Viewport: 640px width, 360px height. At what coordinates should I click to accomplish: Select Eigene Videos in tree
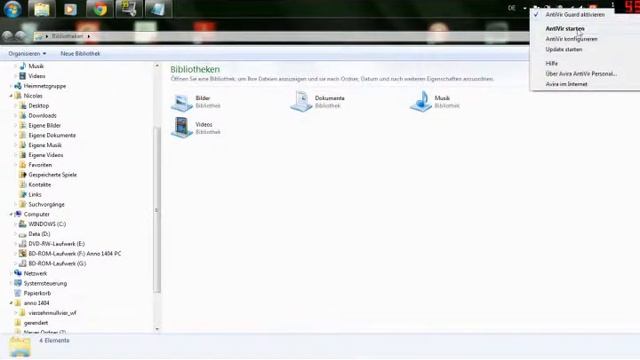pos(46,155)
